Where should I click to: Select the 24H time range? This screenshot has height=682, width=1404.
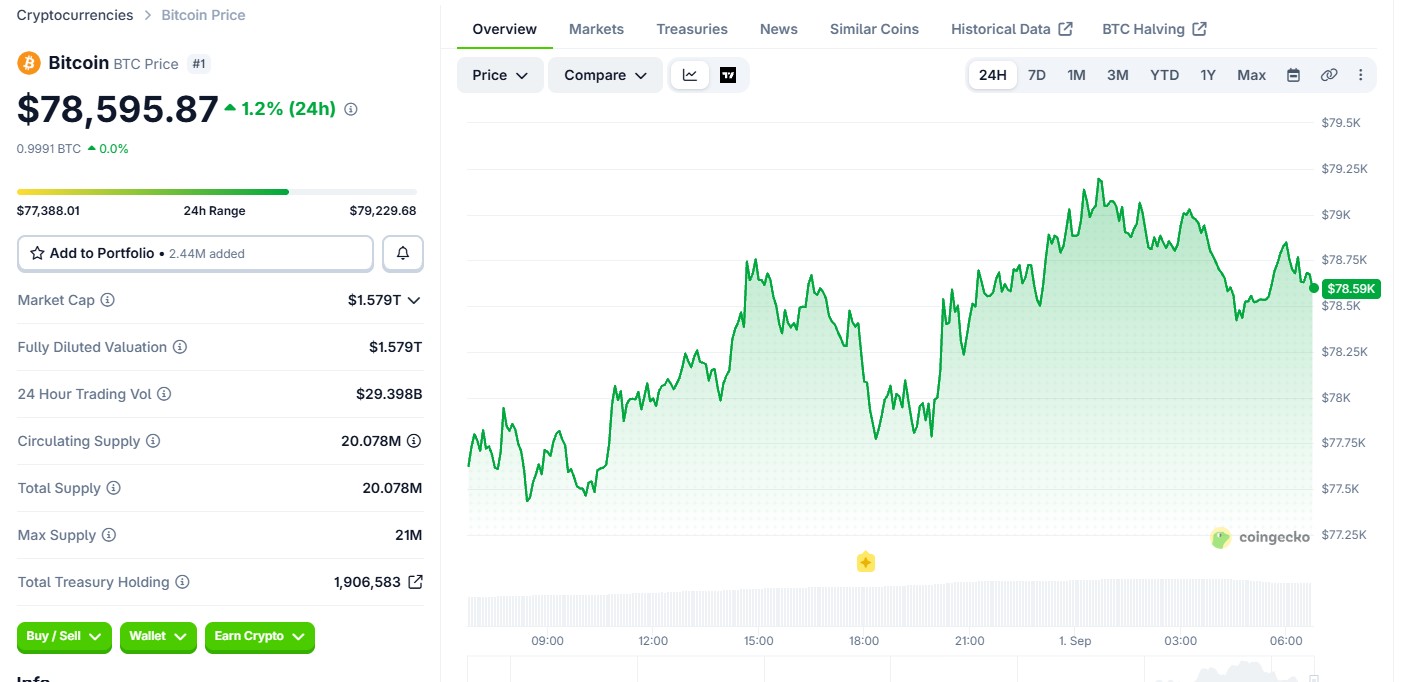[x=993, y=75]
